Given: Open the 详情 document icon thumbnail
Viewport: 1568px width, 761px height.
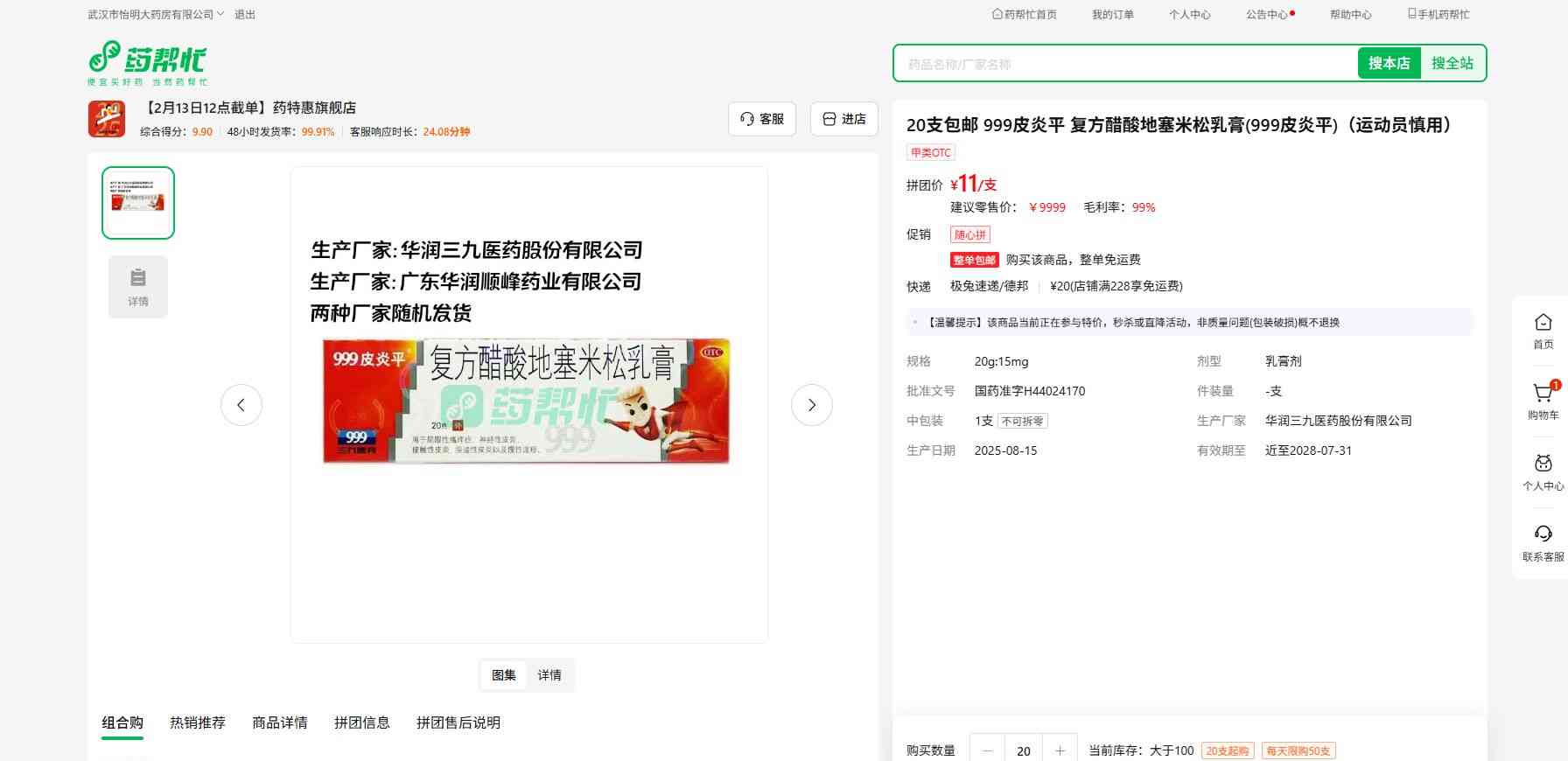Looking at the screenshot, I should [138, 286].
